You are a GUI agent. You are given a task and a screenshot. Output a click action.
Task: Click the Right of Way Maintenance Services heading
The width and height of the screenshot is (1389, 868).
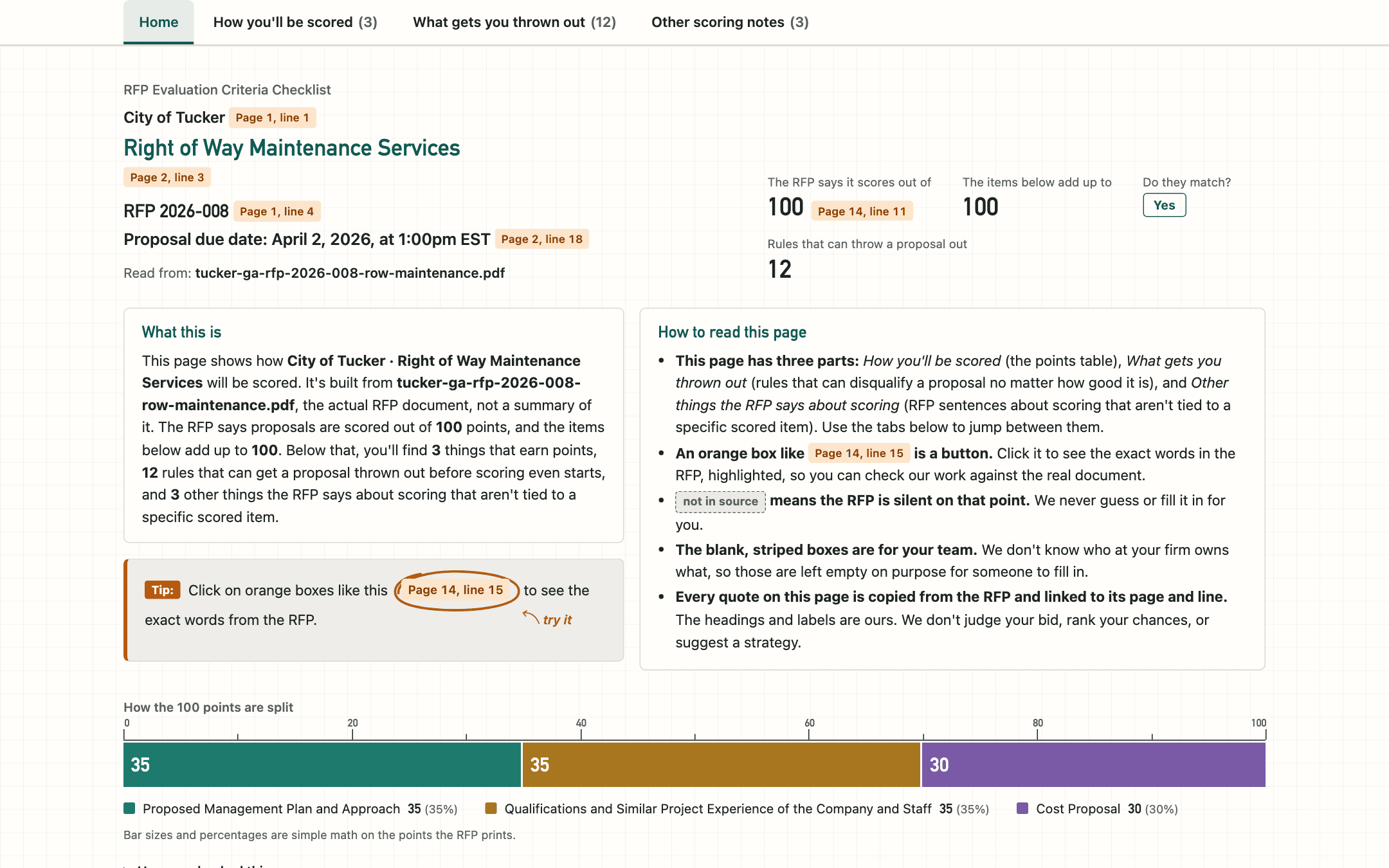291,147
